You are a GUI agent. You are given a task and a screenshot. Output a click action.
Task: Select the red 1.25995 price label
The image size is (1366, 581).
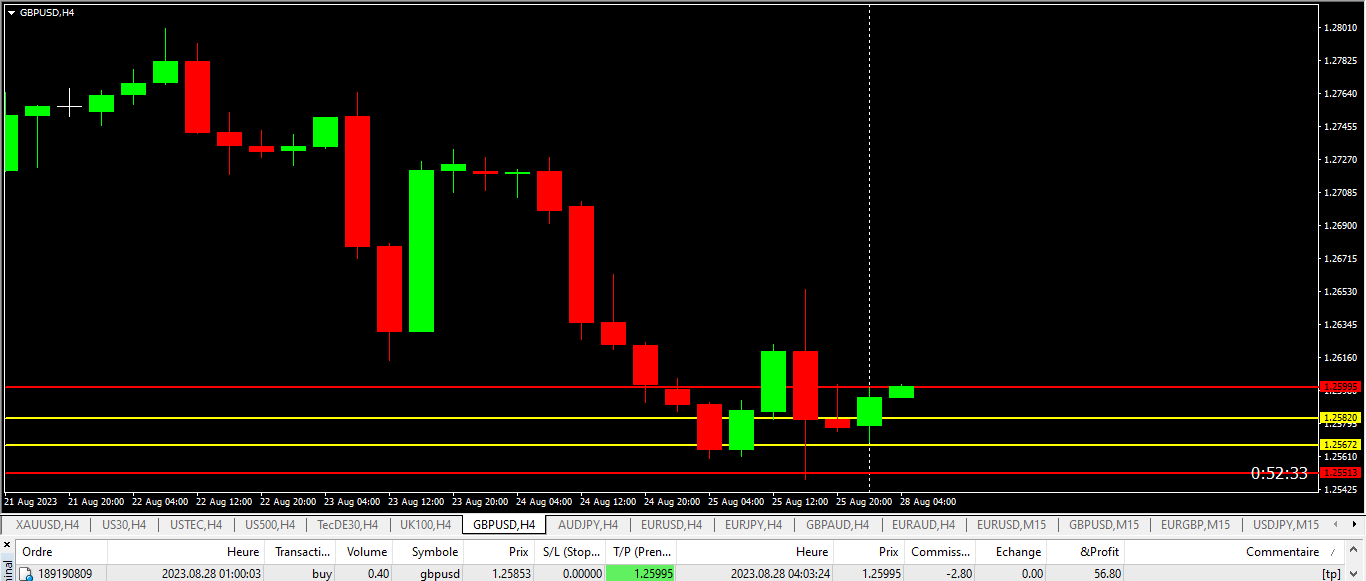coord(1340,387)
